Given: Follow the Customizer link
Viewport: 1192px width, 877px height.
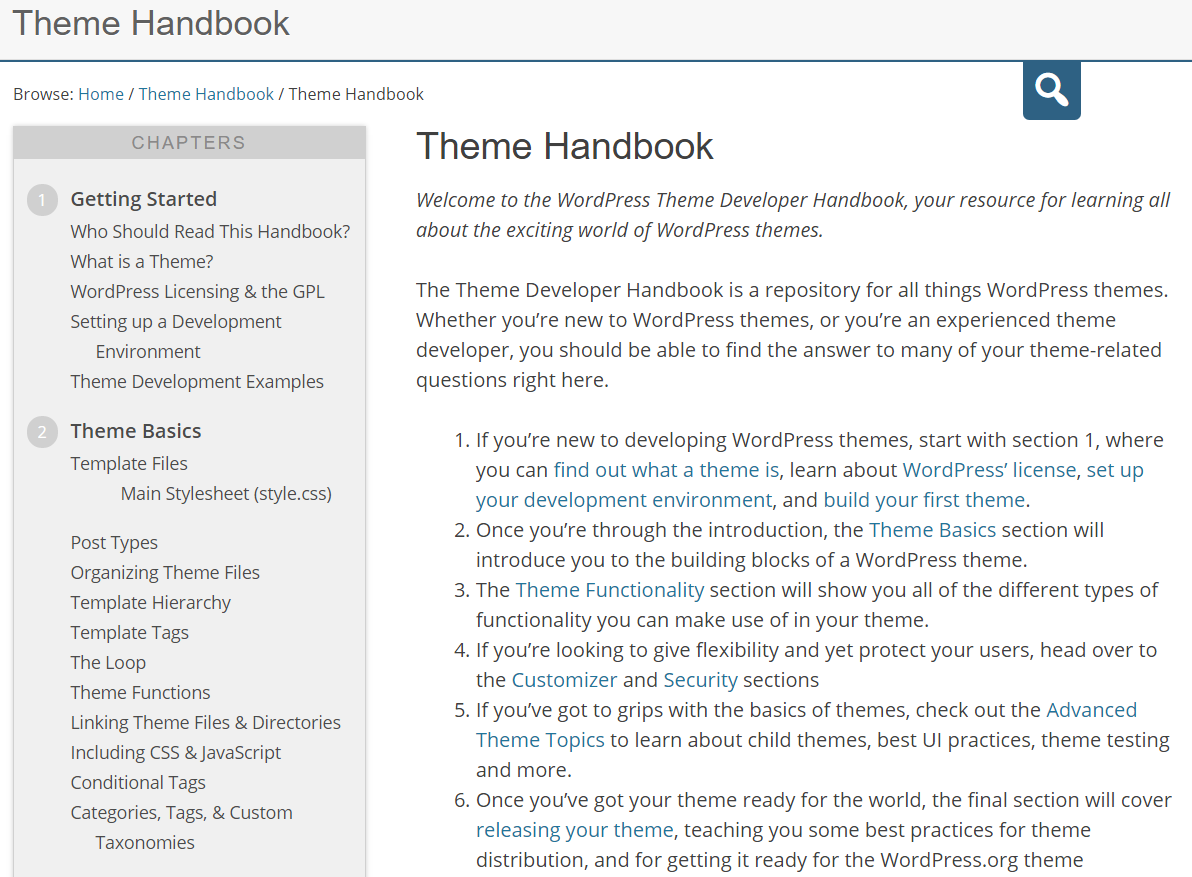Looking at the screenshot, I should (x=564, y=680).
